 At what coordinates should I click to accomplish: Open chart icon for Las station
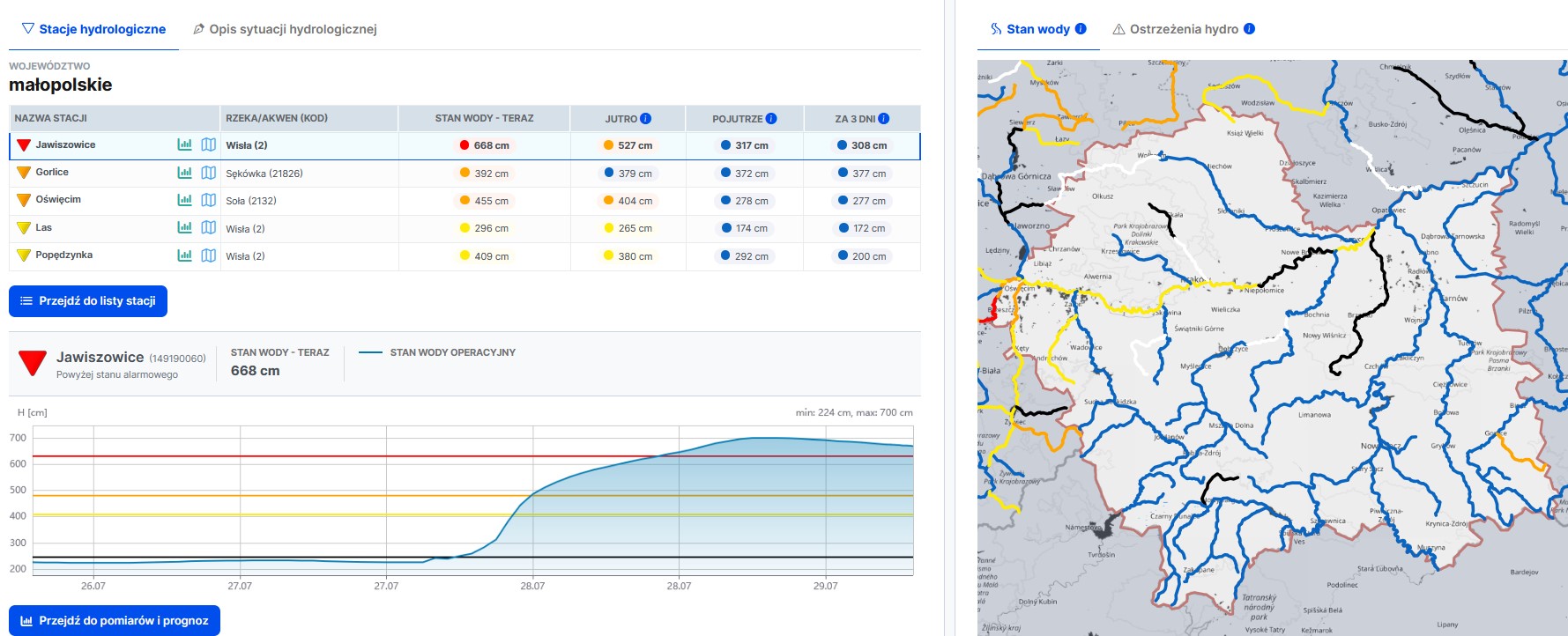184,227
